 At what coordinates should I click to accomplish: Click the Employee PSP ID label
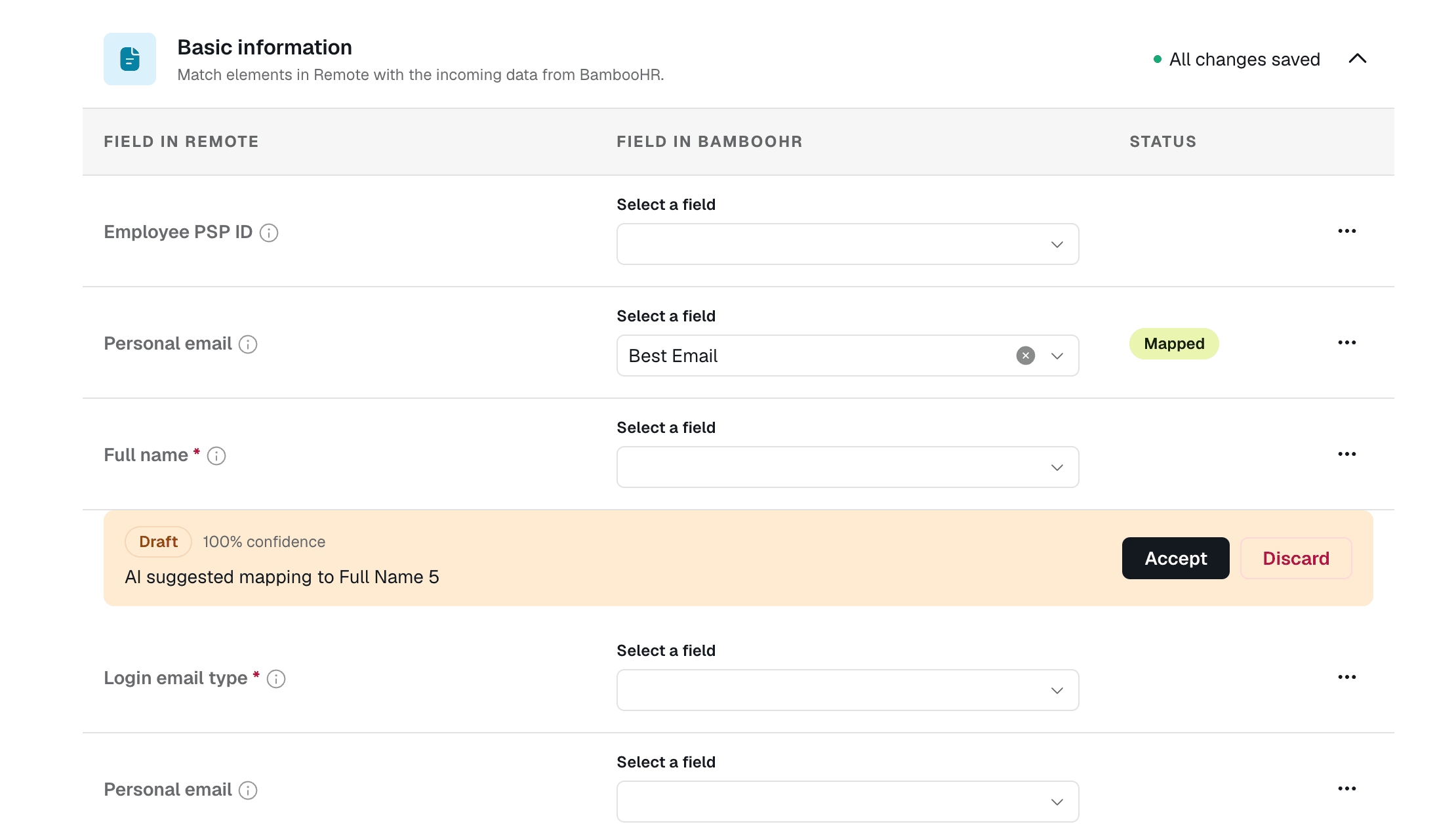pyautogui.click(x=178, y=232)
